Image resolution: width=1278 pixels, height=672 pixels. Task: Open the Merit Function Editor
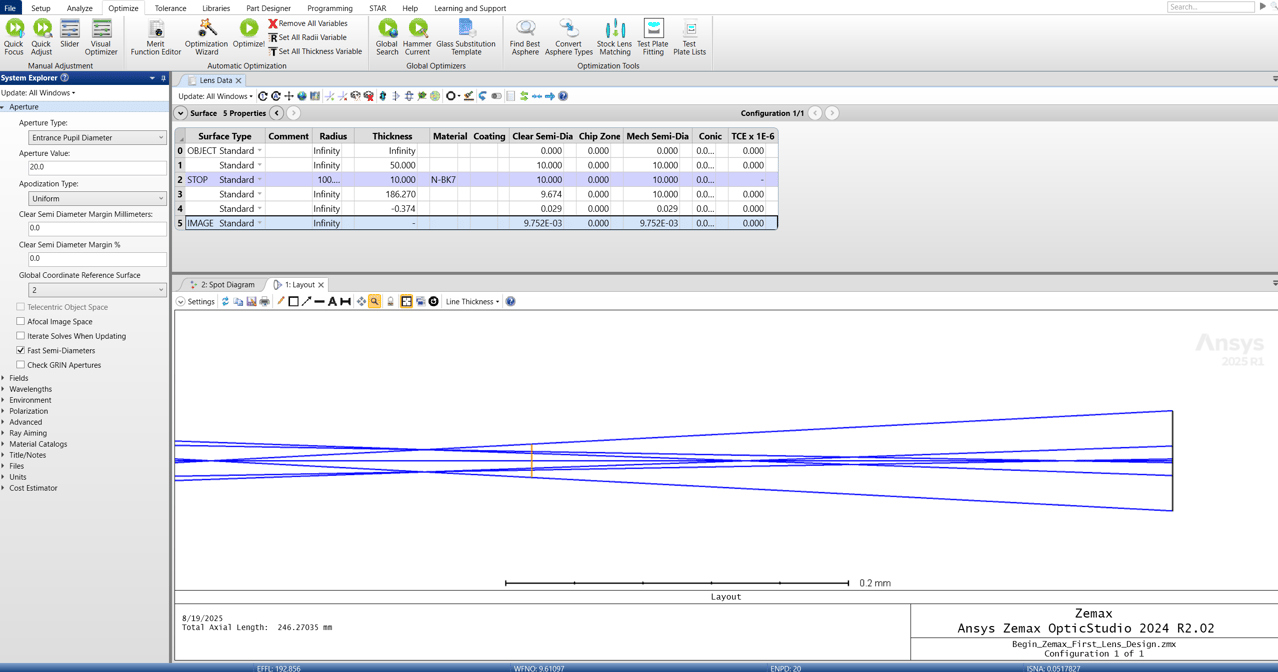tap(155, 36)
